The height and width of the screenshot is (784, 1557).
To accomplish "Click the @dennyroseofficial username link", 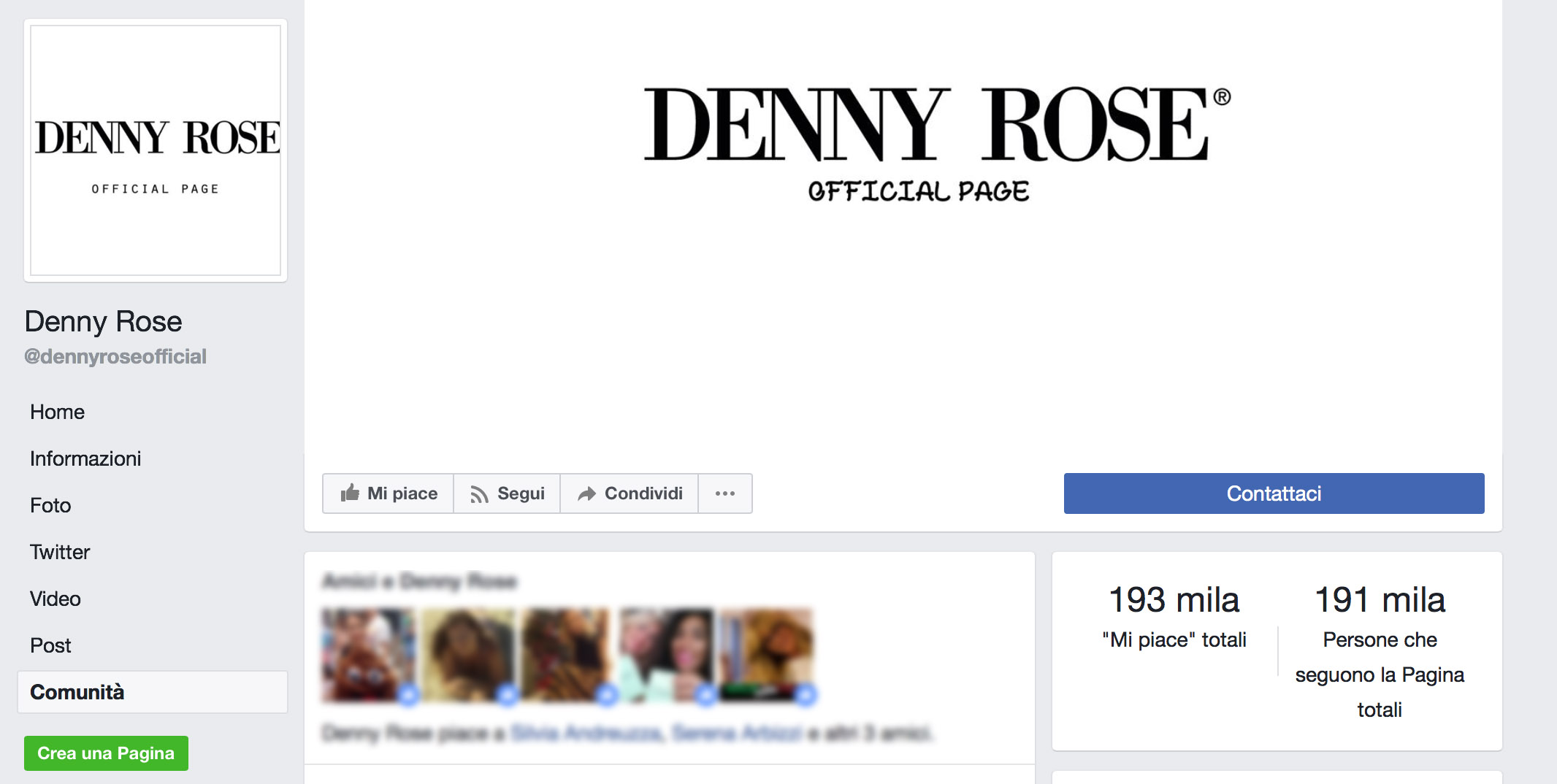I will point(115,356).
